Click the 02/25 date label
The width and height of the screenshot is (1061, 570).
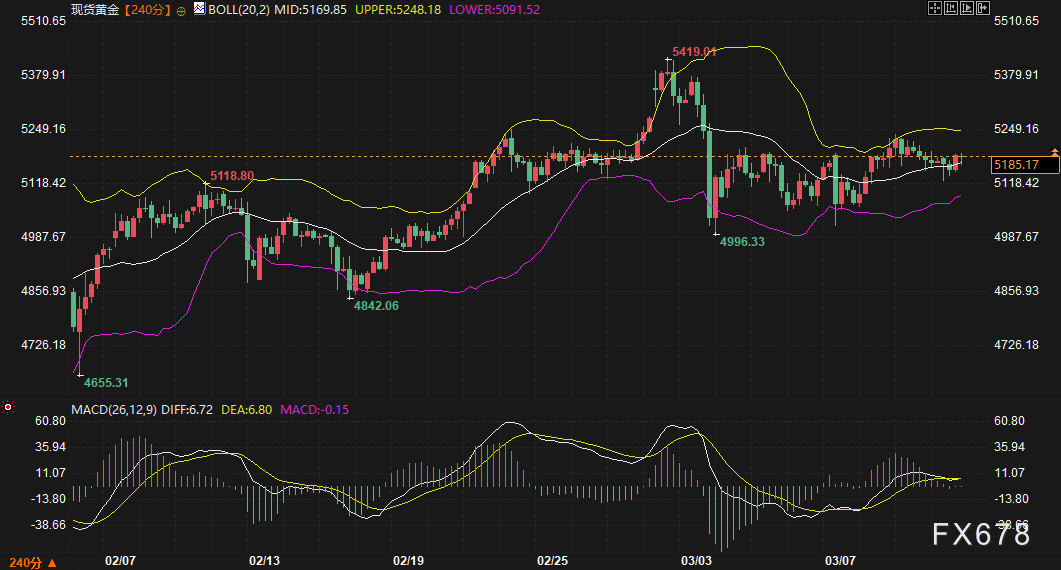(553, 561)
